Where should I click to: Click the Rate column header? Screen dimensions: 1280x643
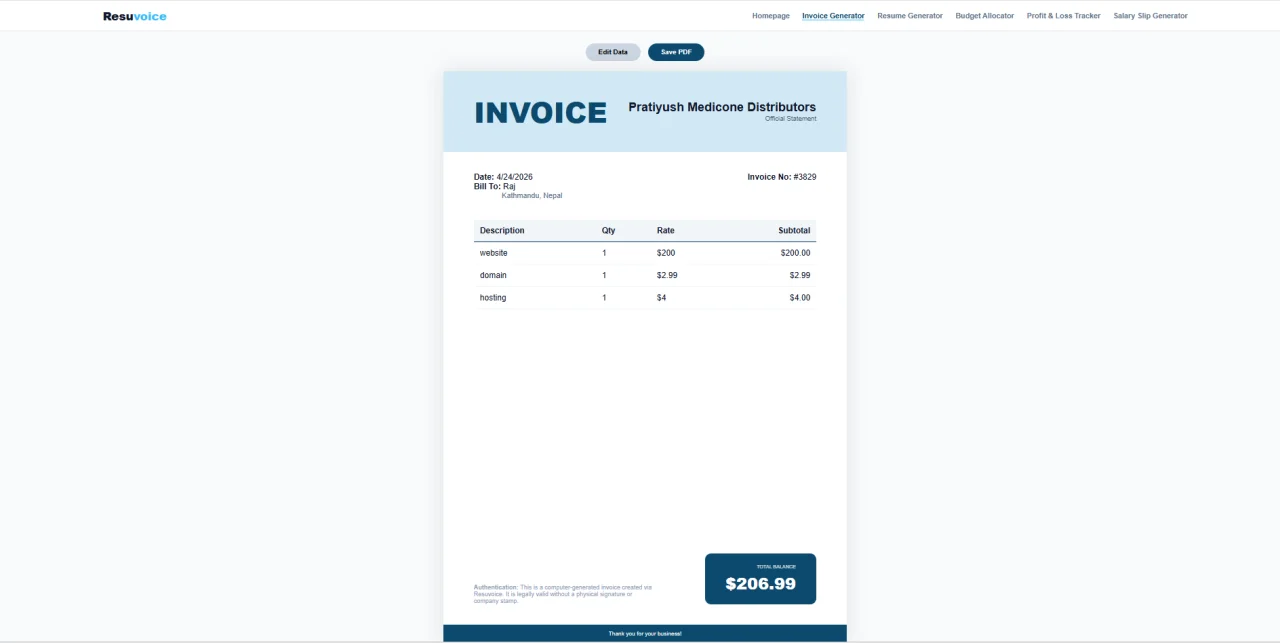click(666, 231)
